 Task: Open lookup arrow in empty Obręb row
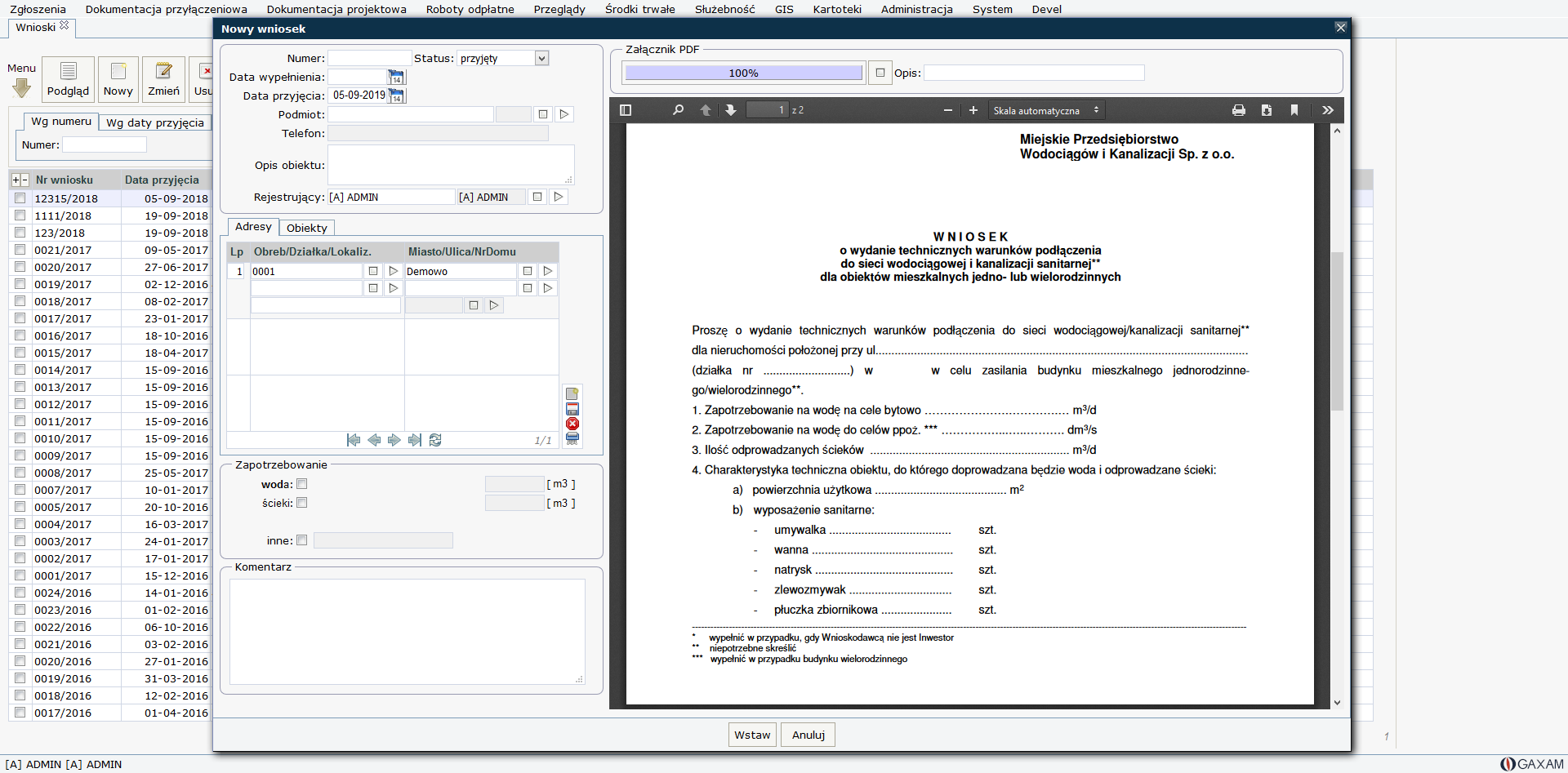(394, 288)
